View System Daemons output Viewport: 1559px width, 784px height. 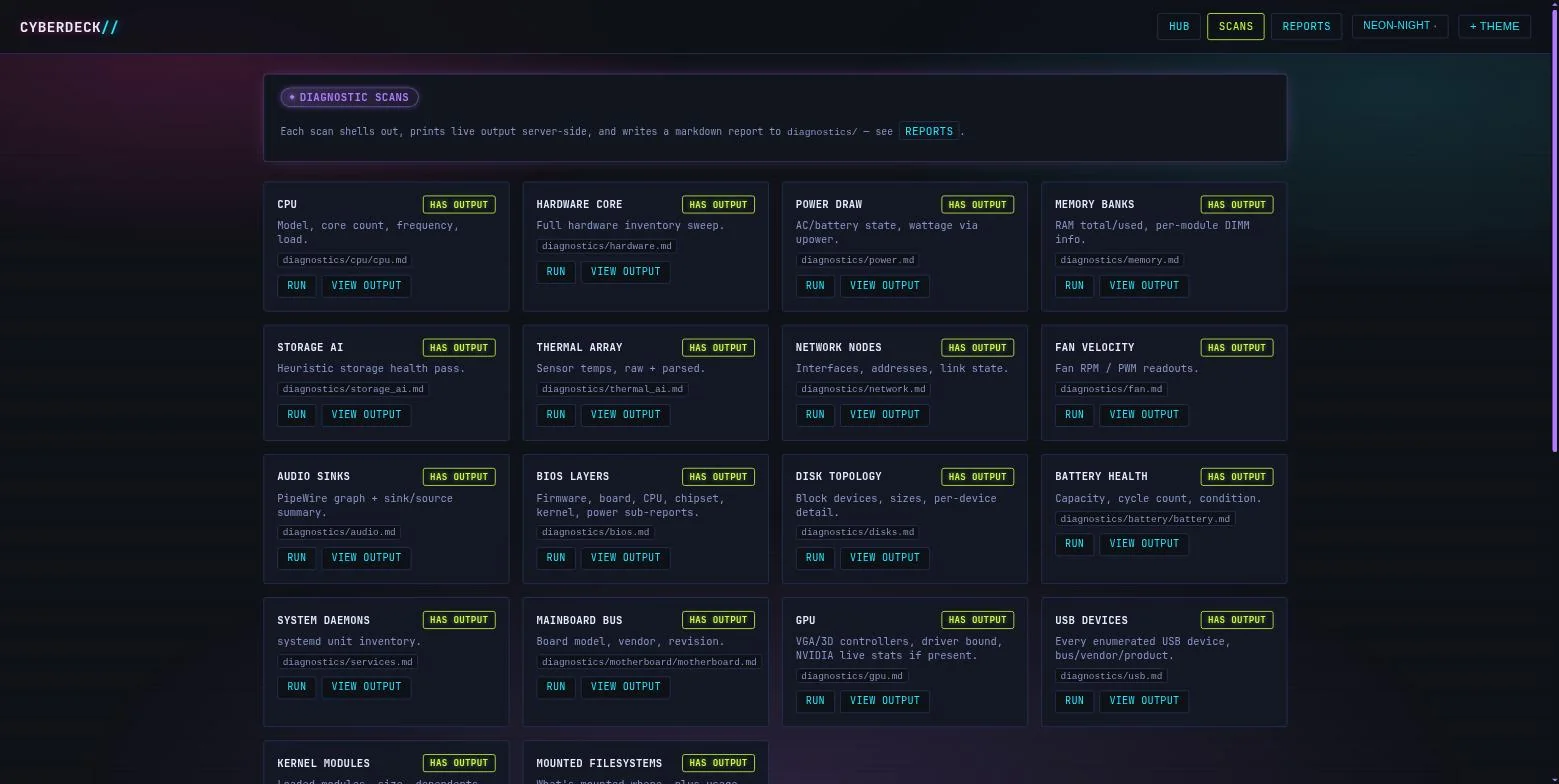[x=366, y=686]
